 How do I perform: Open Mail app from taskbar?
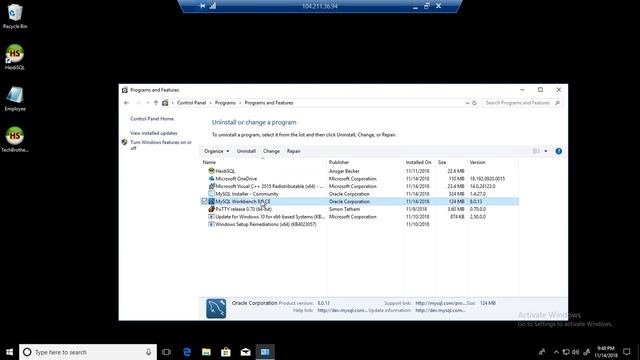pyautogui.click(x=245, y=352)
